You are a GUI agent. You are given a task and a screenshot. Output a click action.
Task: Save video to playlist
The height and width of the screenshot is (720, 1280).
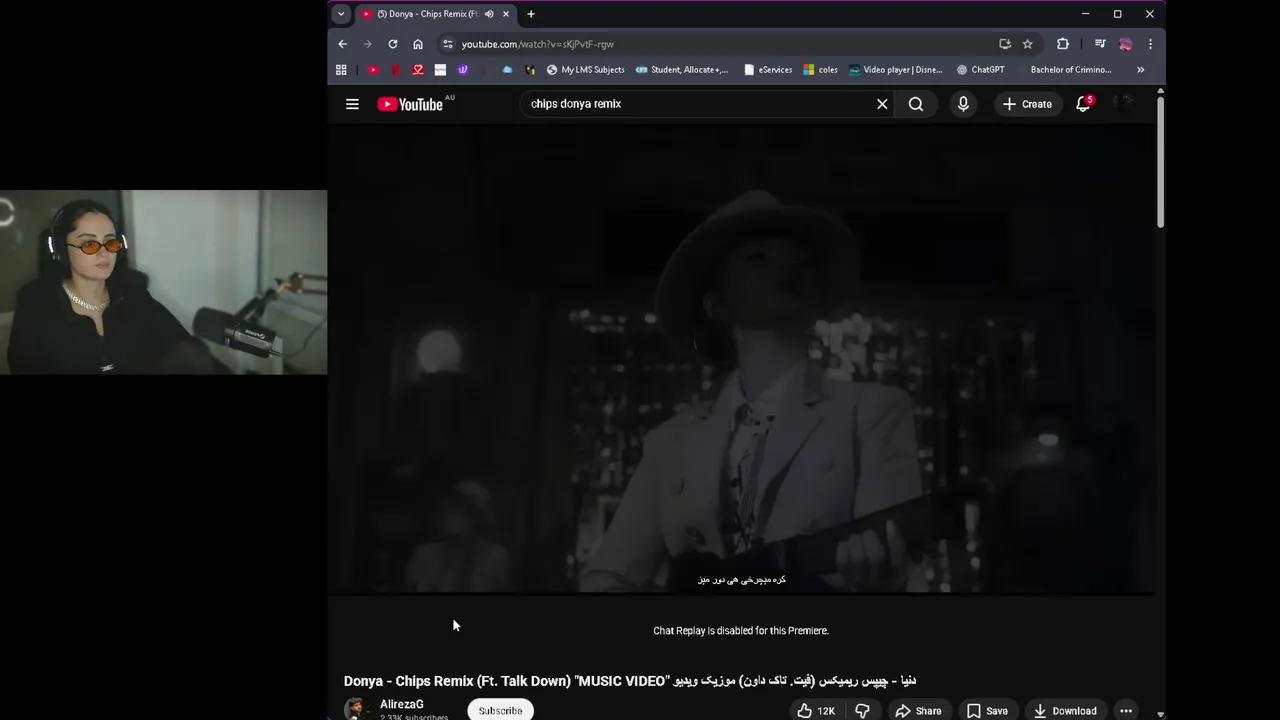pyautogui.click(x=987, y=710)
